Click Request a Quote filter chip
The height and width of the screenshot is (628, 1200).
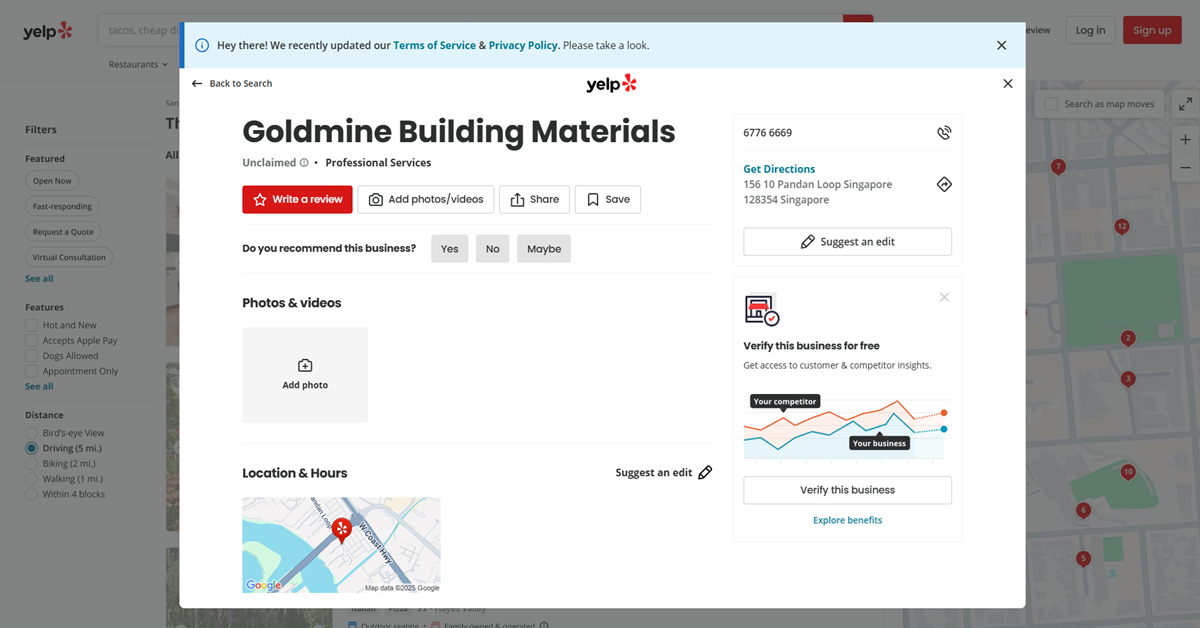click(63, 231)
